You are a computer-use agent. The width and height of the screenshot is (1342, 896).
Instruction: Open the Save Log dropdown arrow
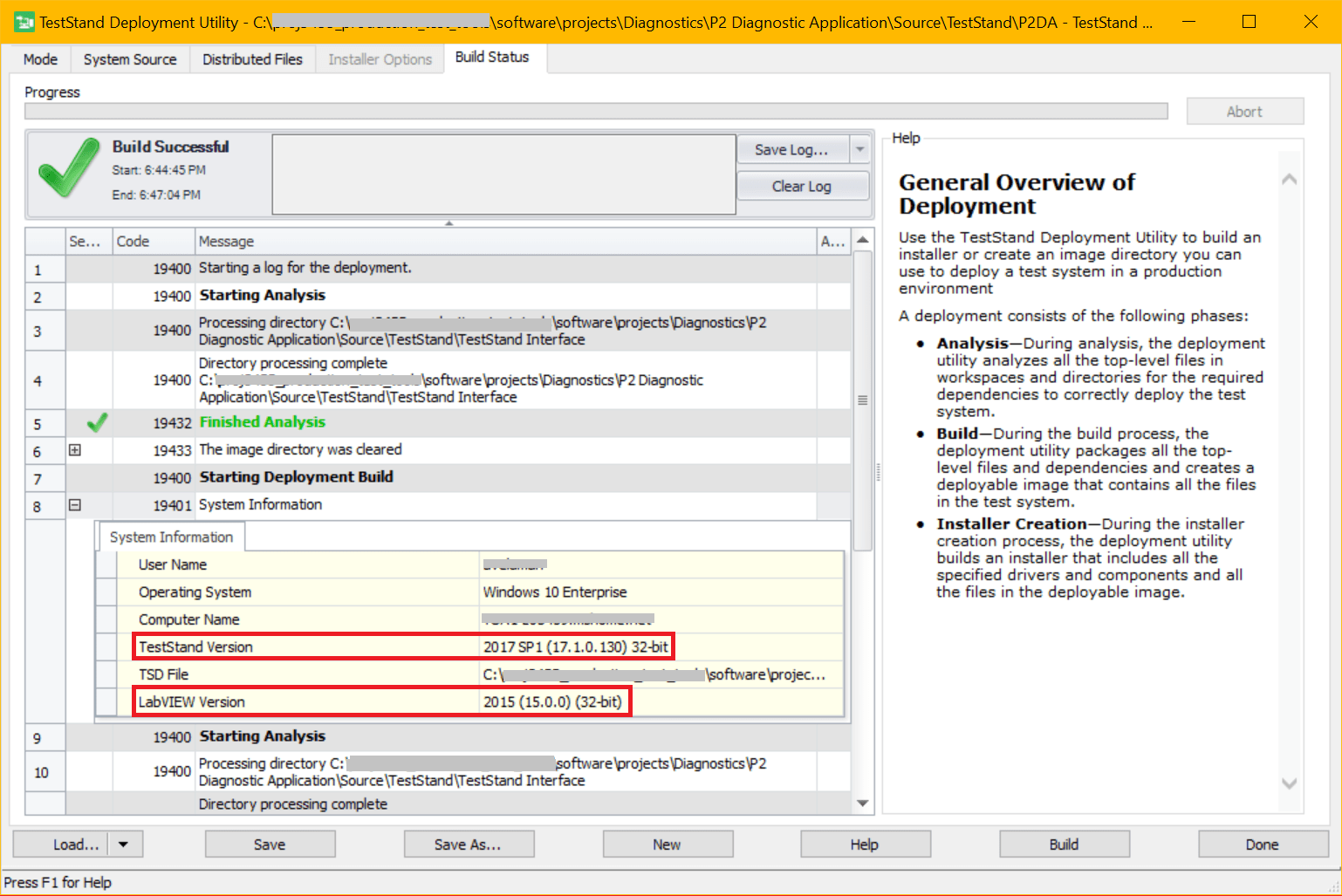pyautogui.click(x=859, y=149)
